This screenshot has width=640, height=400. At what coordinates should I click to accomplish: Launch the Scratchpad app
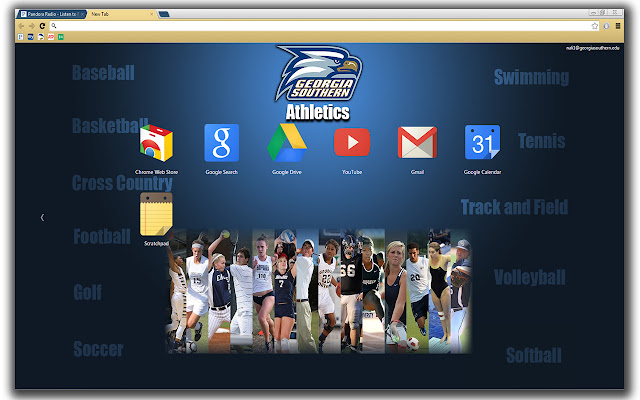pos(156,214)
